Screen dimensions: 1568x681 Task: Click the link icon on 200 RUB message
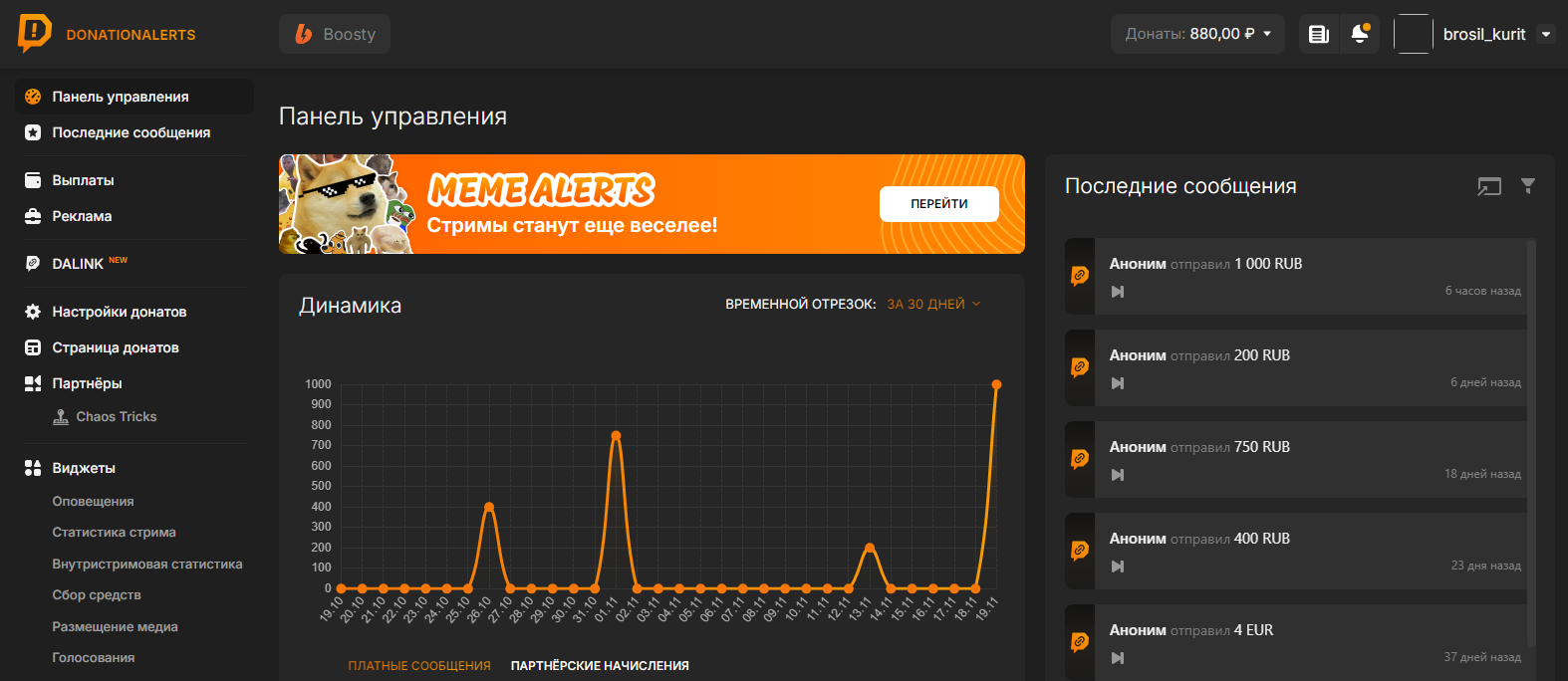1080,367
